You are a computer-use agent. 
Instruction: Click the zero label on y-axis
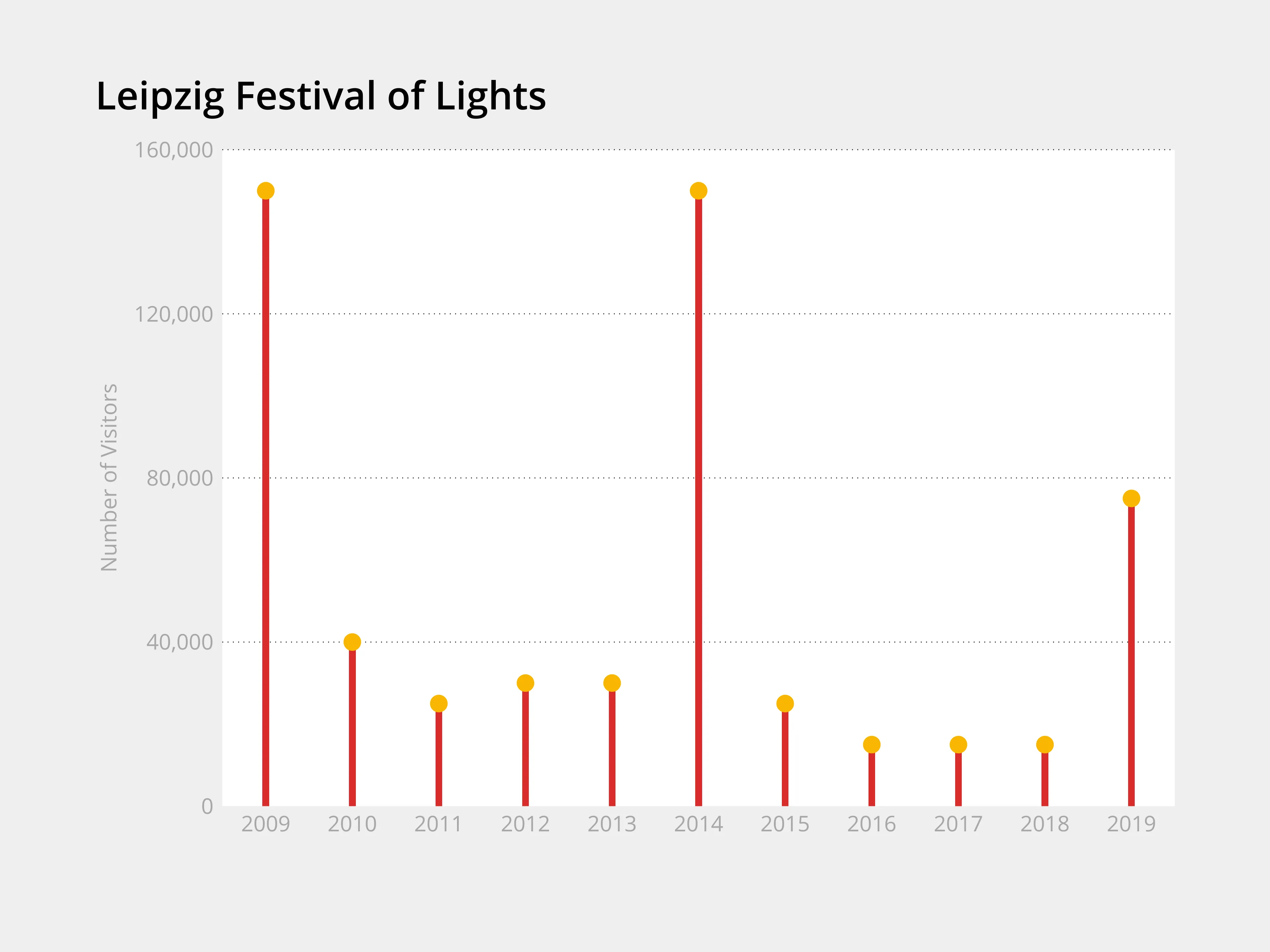pyautogui.click(x=207, y=806)
